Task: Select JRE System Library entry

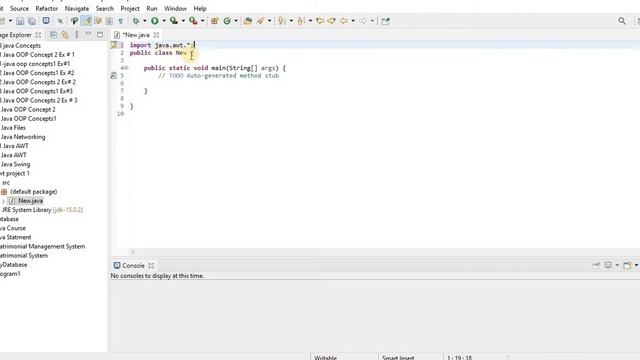Action: (42, 210)
